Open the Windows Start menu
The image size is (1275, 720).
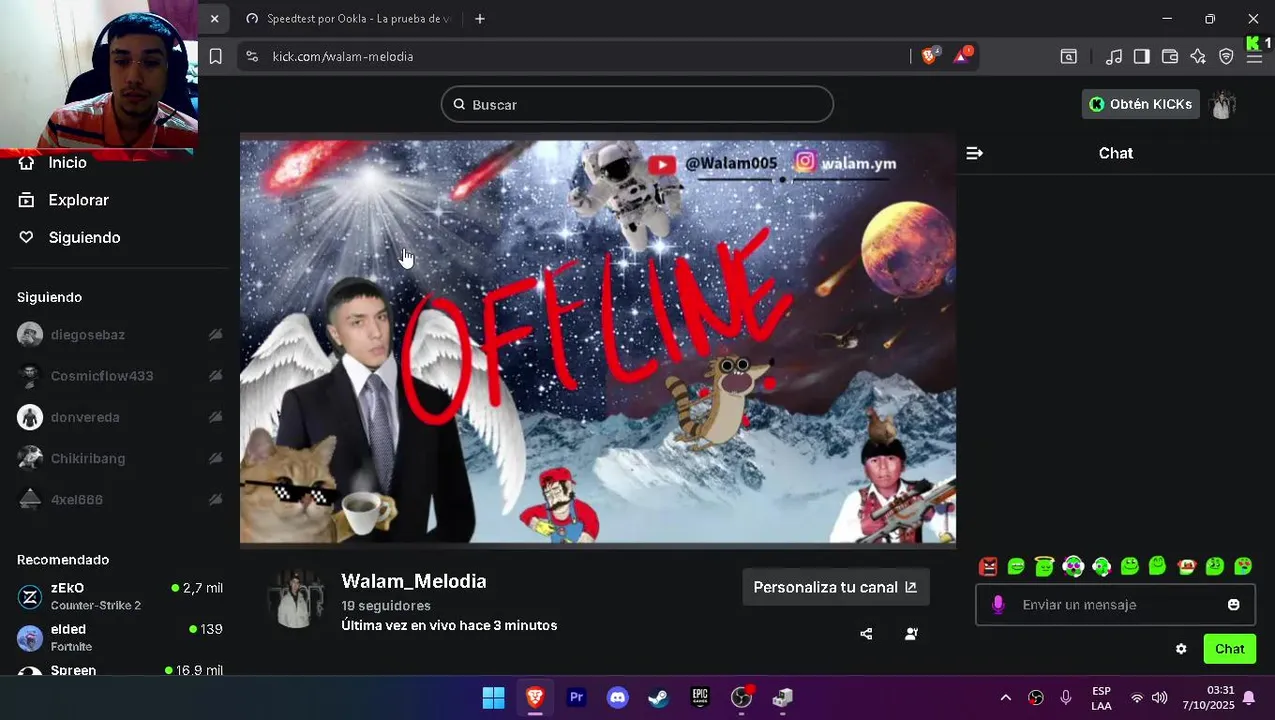[493, 698]
